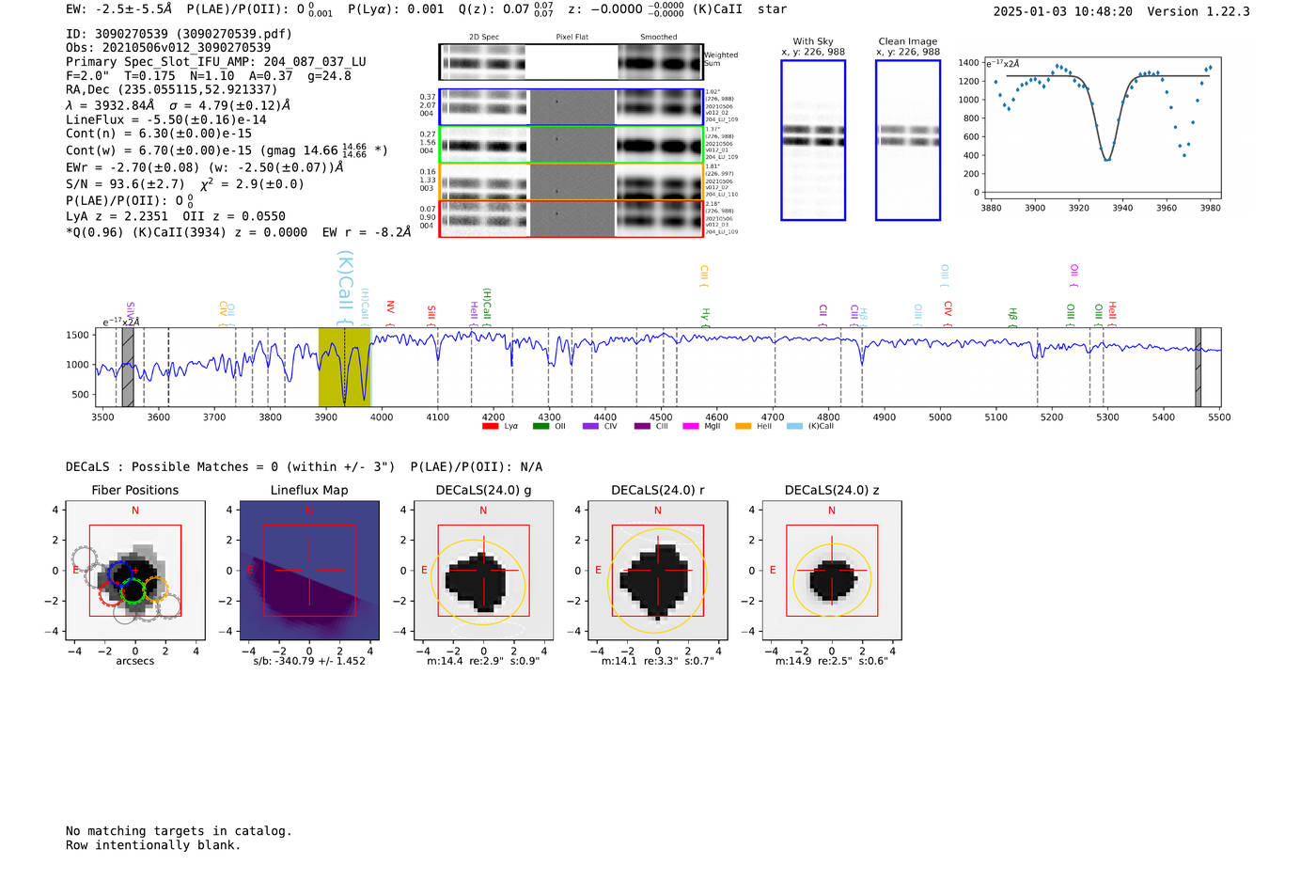
Task: Click the EWr = -2.70 value line
Action: click(204, 167)
